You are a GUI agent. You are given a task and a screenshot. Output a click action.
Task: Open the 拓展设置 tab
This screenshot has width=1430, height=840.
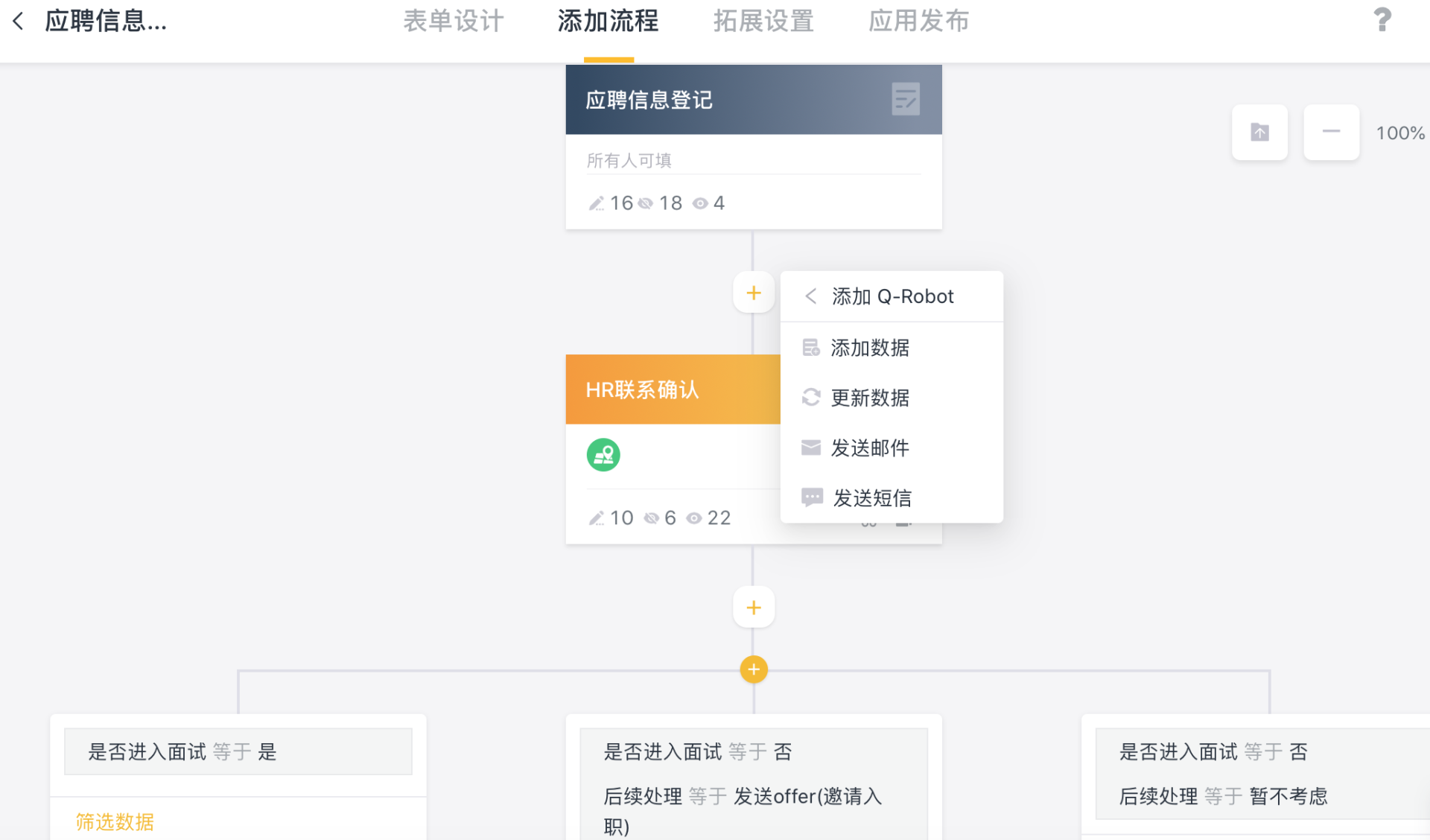click(763, 21)
